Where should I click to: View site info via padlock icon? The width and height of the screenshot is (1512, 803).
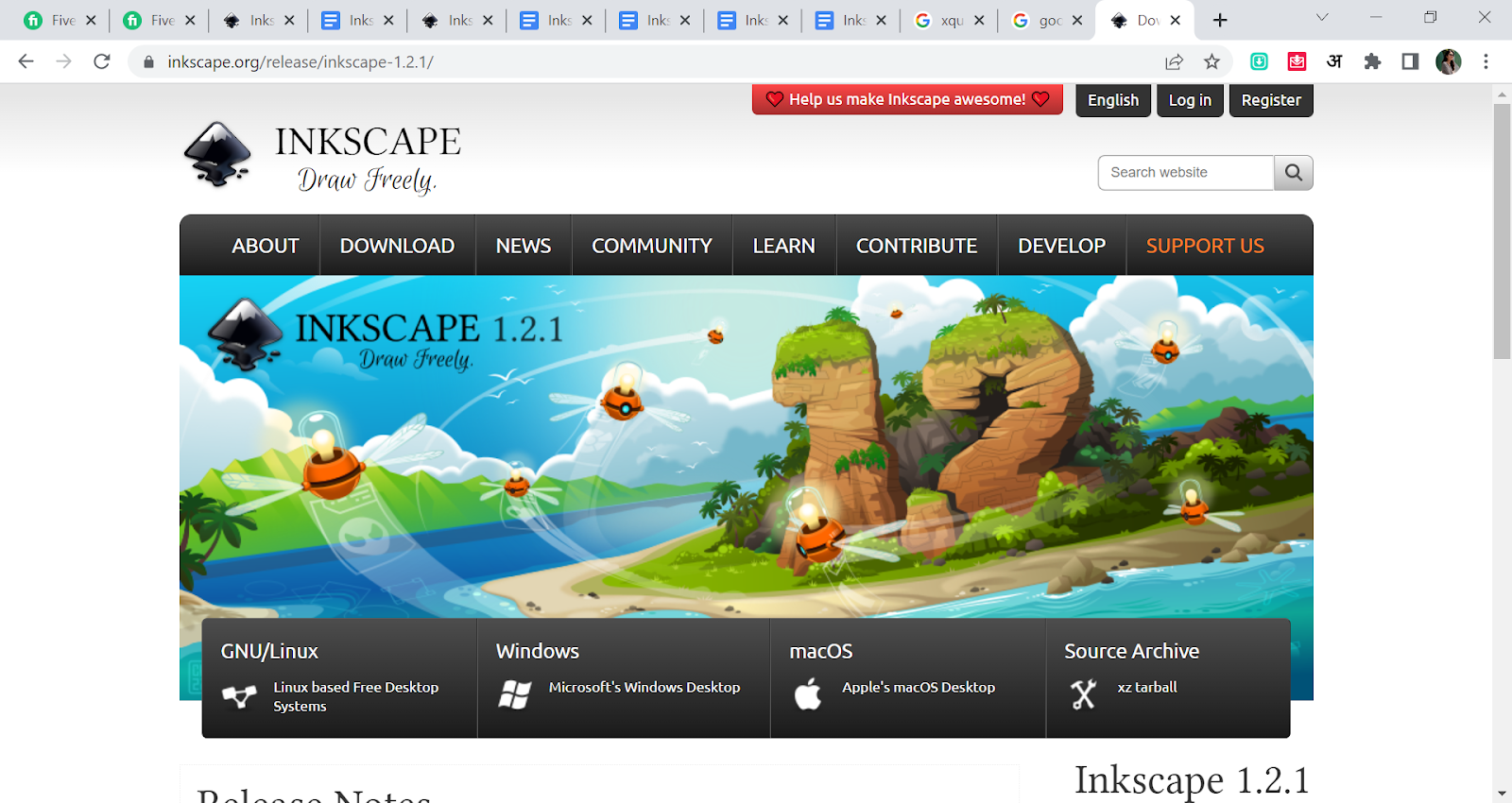click(x=148, y=61)
